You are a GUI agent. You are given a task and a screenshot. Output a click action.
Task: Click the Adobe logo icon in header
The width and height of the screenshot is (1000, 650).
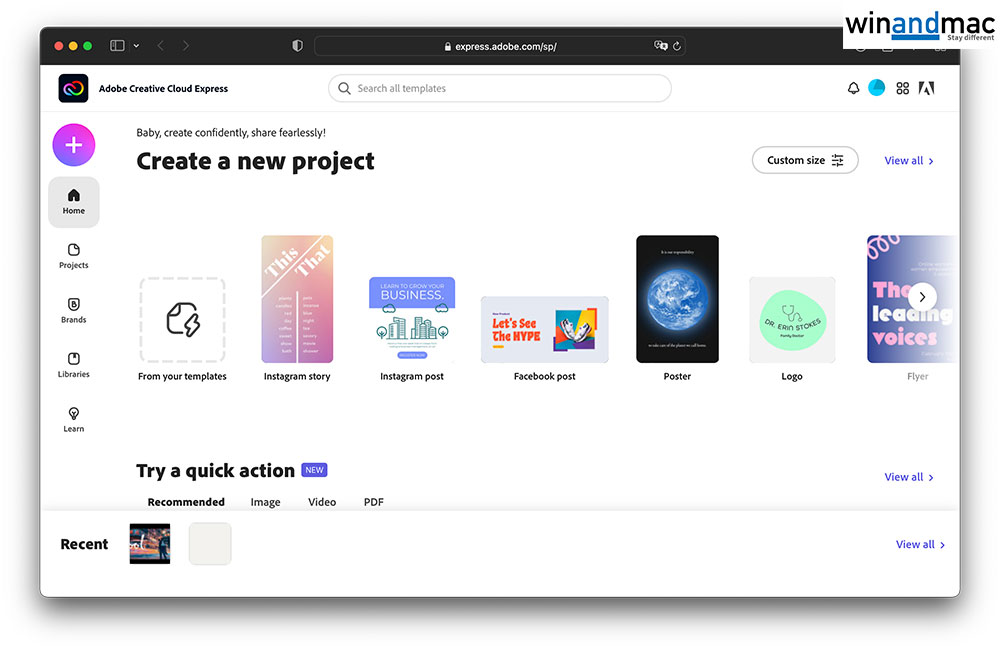(927, 88)
